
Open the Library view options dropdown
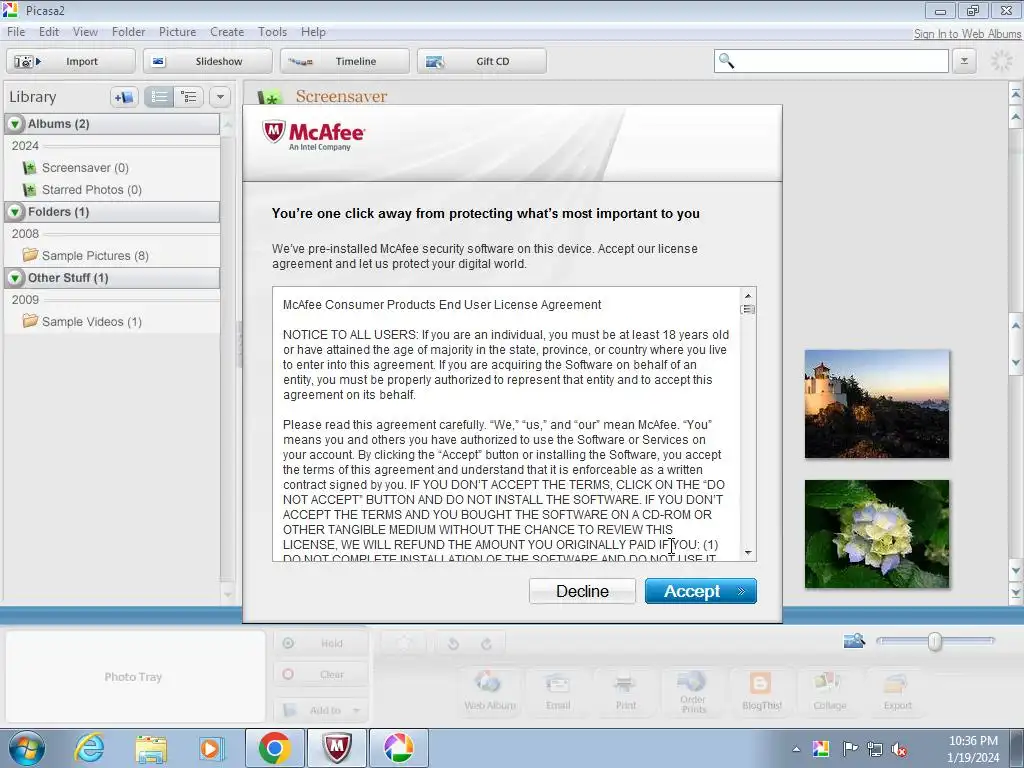click(220, 97)
